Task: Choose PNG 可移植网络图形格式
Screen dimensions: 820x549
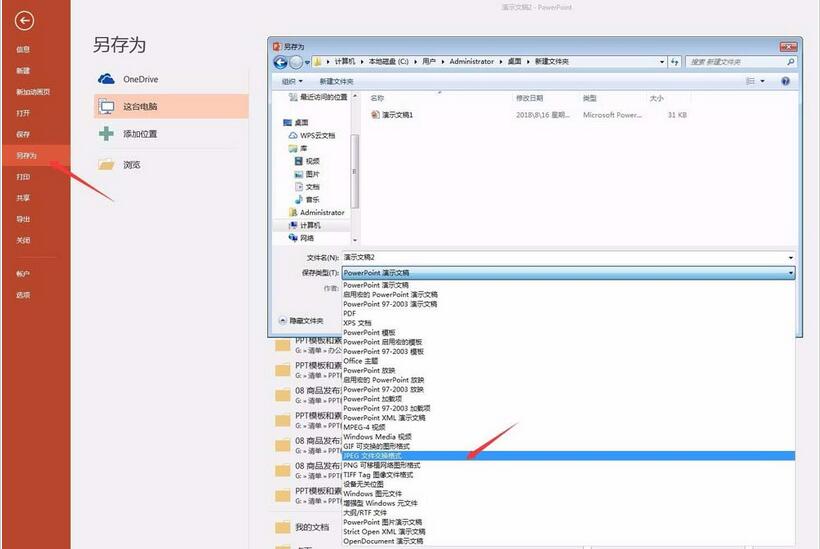Action: tap(382, 465)
